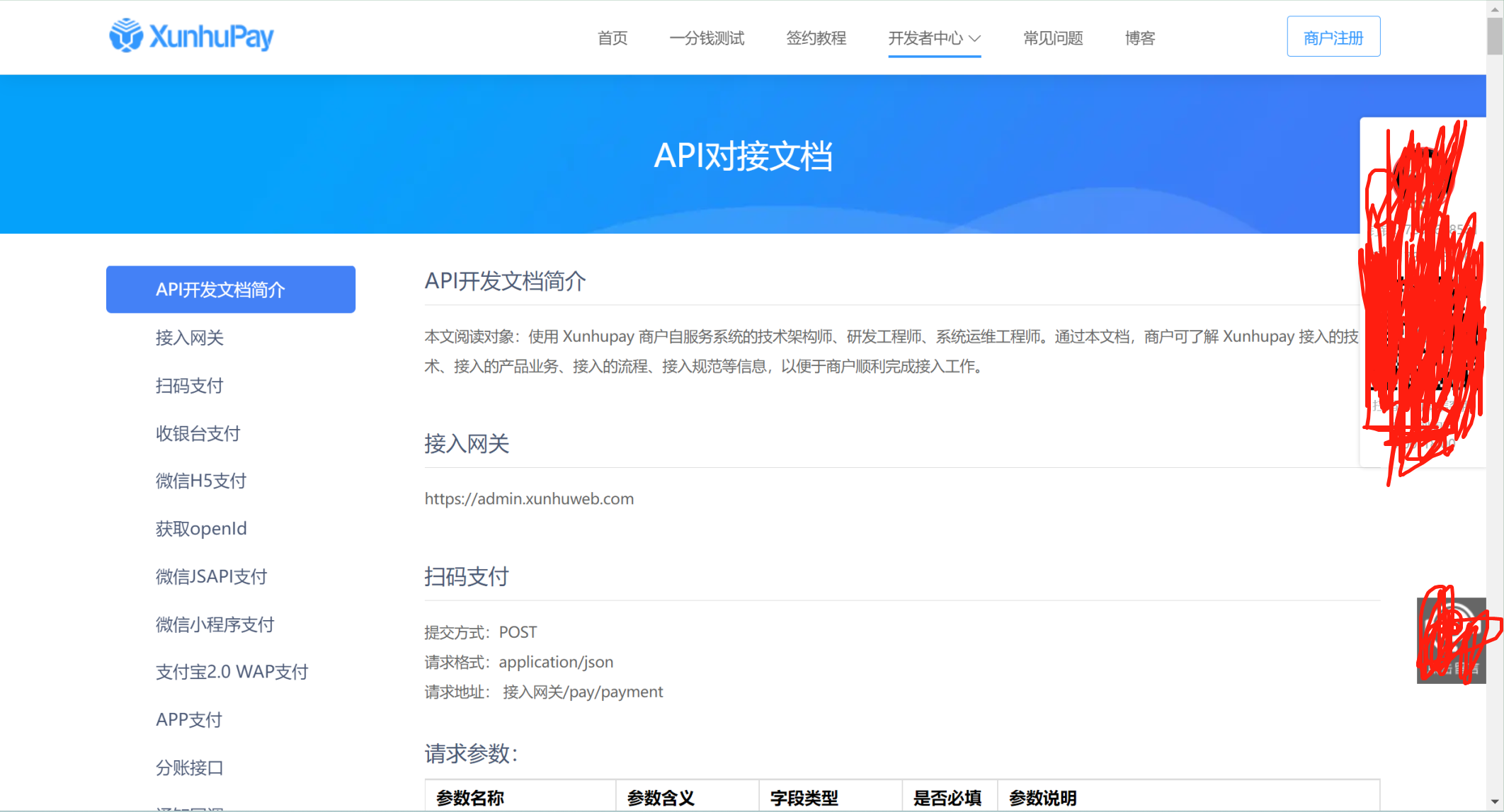Click the page vertical scrollbar thumb

pos(1495,35)
